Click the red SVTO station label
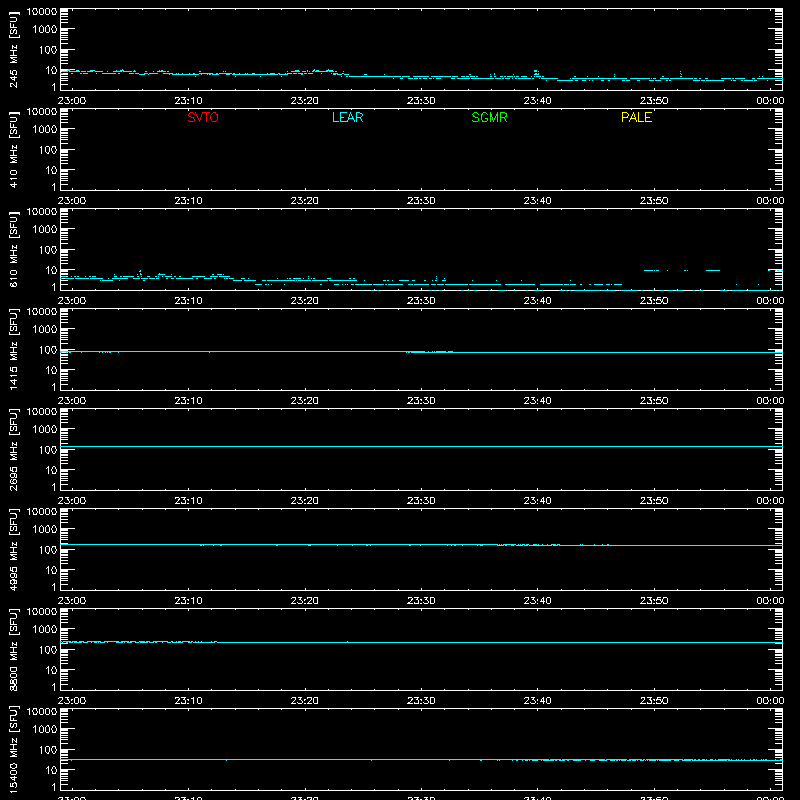This screenshot has height=800, width=800. [203, 117]
